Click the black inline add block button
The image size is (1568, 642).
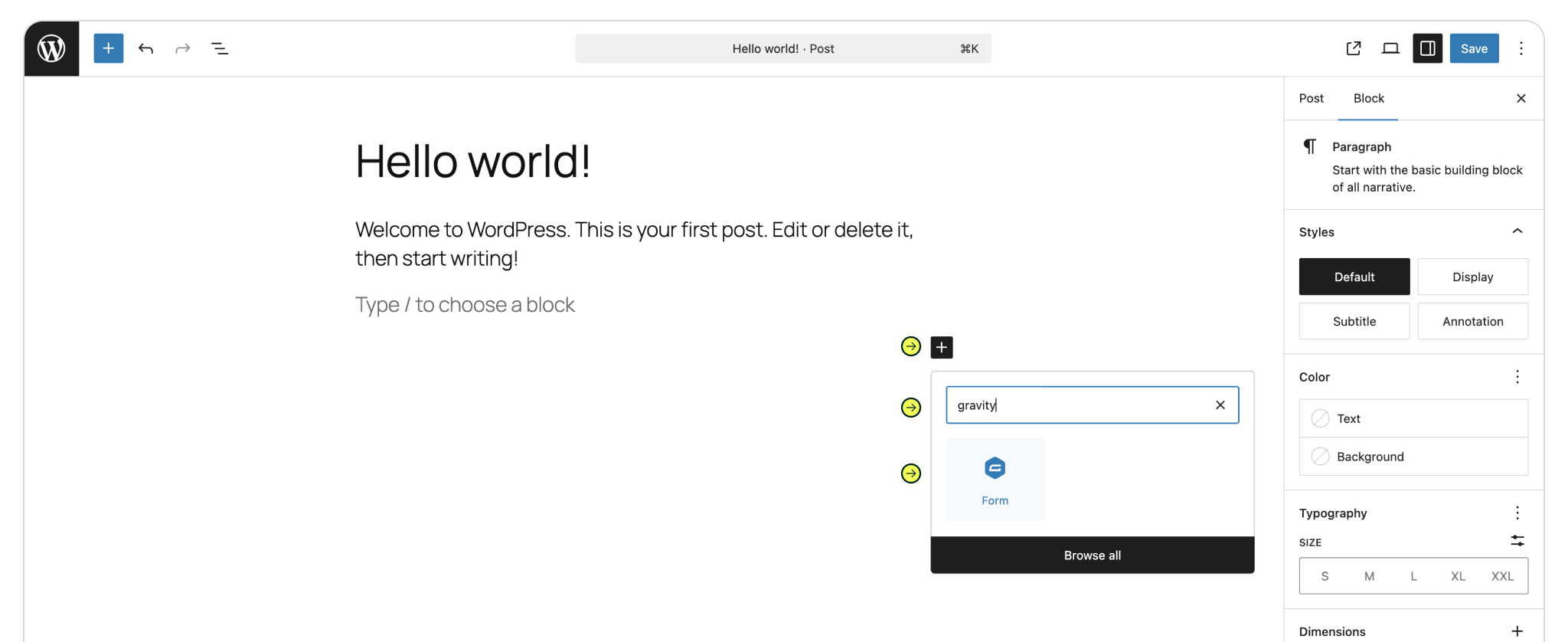(x=942, y=347)
